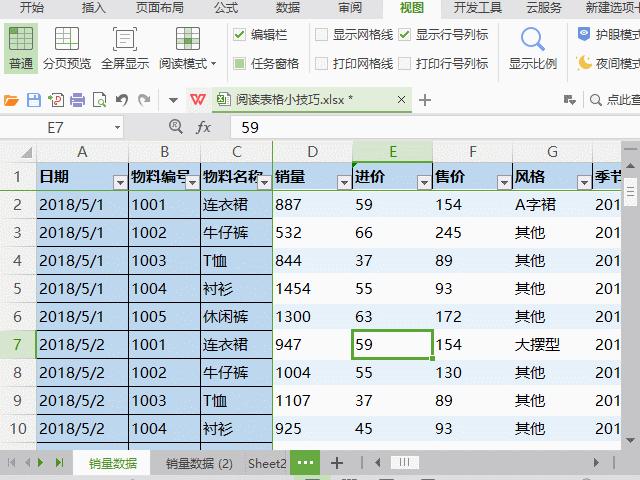Open the WPS home W icon

pos(198,100)
